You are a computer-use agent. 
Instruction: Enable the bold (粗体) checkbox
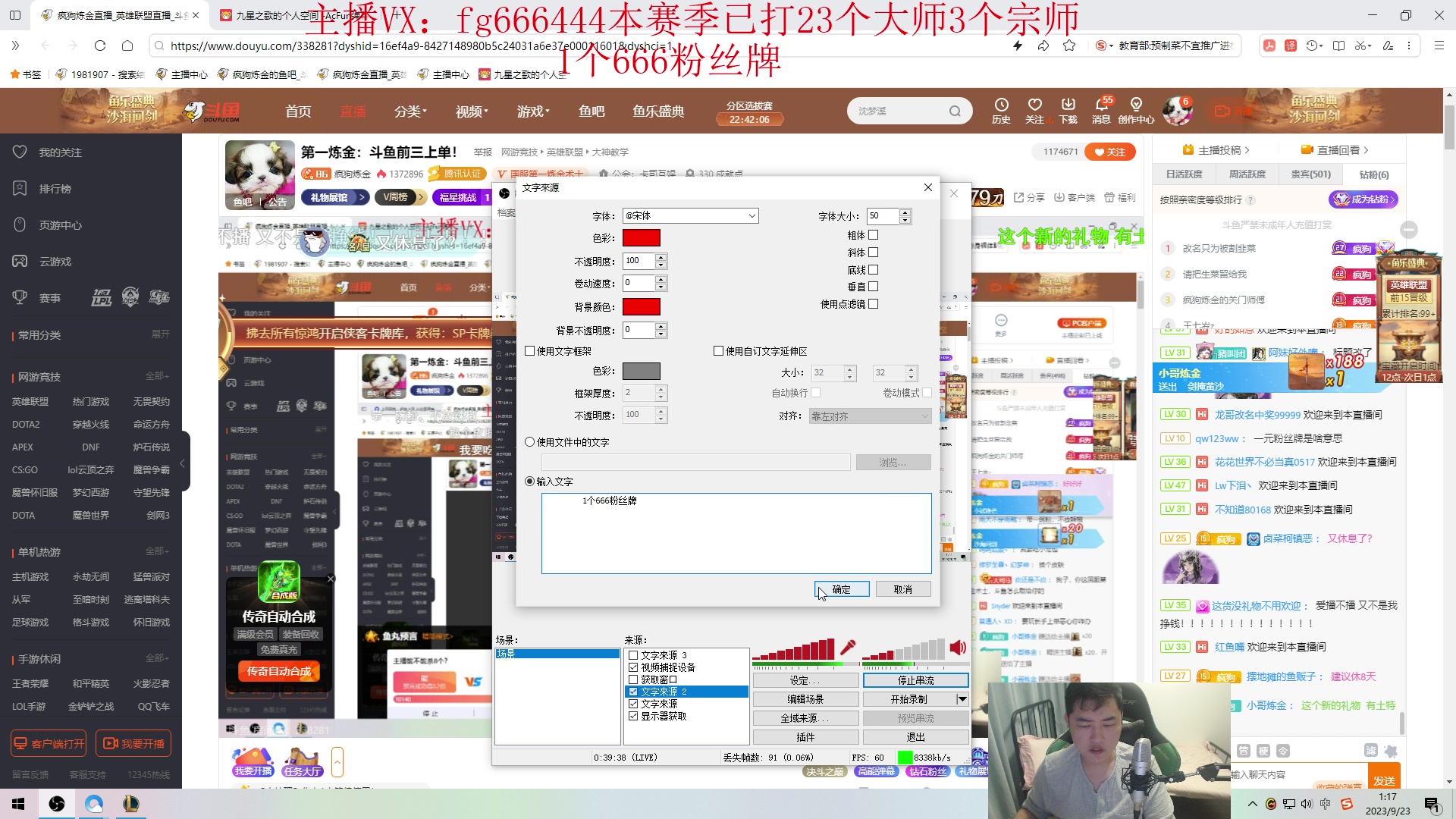pos(873,235)
